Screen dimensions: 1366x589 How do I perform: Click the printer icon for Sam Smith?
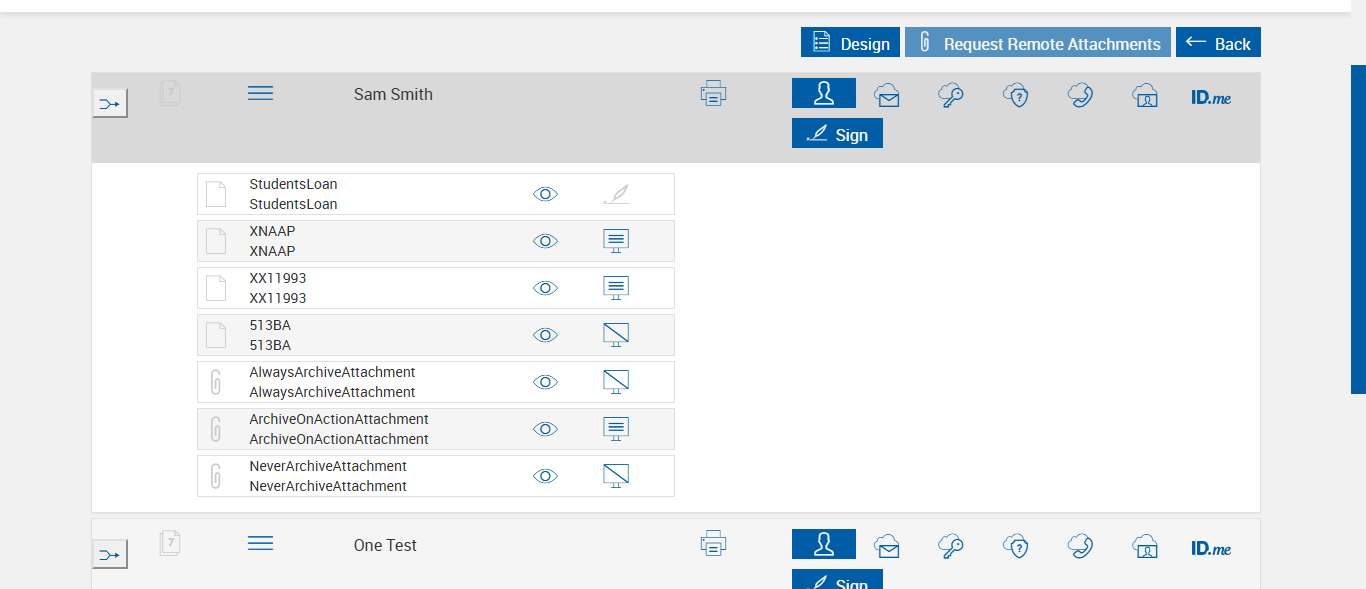point(713,94)
